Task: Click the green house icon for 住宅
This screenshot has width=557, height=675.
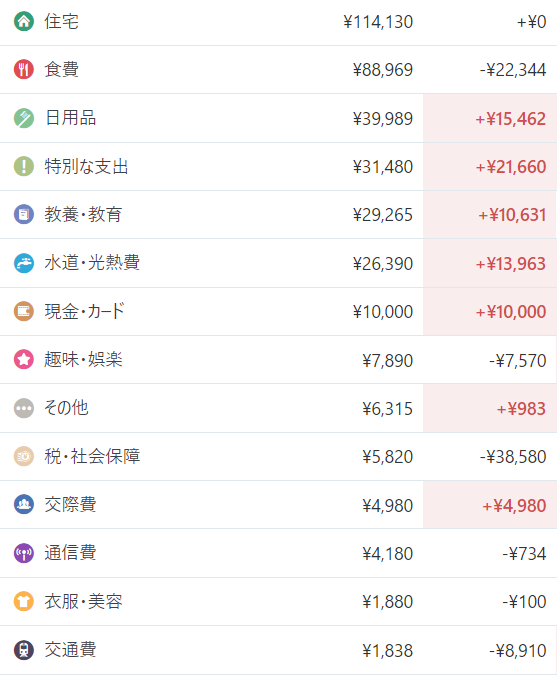Action: click(x=24, y=21)
